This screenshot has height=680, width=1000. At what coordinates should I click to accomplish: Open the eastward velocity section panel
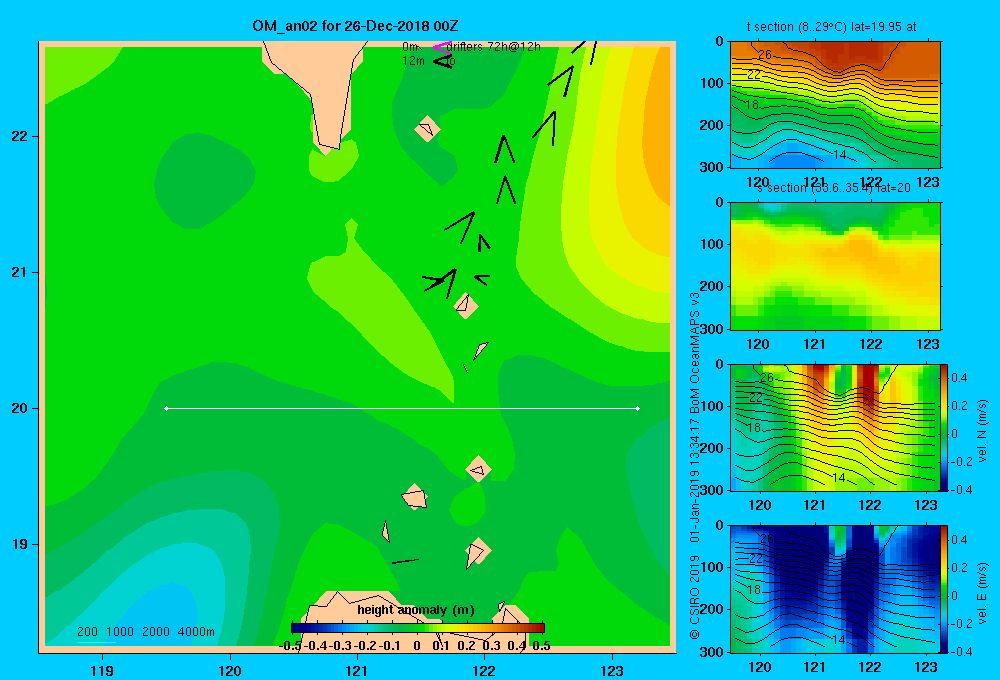pos(835,589)
